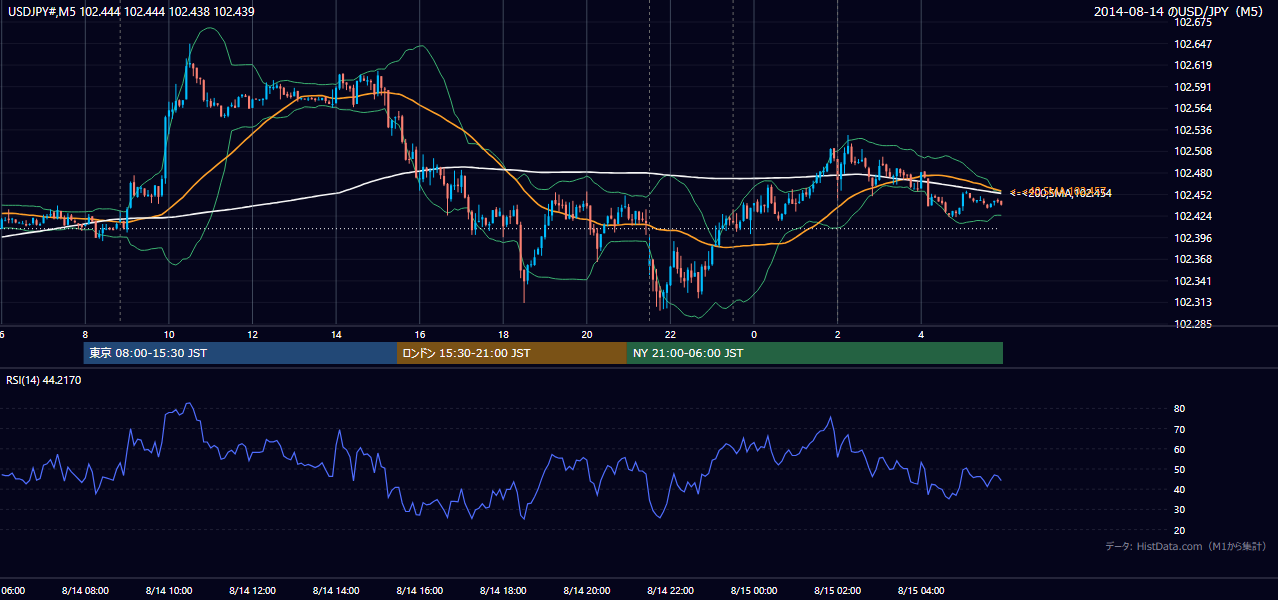Click price axis label 102.424
This screenshot has height=600, width=1278.
tap(1194, 216)
